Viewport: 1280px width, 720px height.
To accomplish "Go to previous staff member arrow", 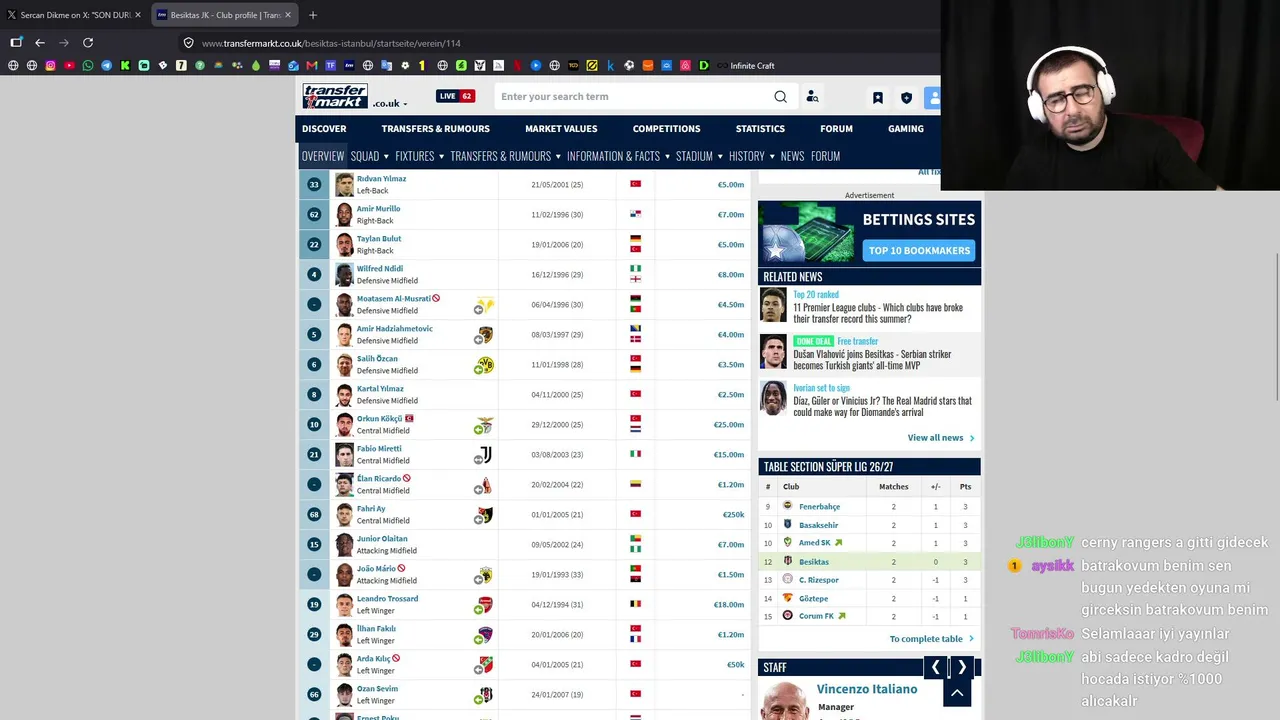I will (x=935, y=667).
